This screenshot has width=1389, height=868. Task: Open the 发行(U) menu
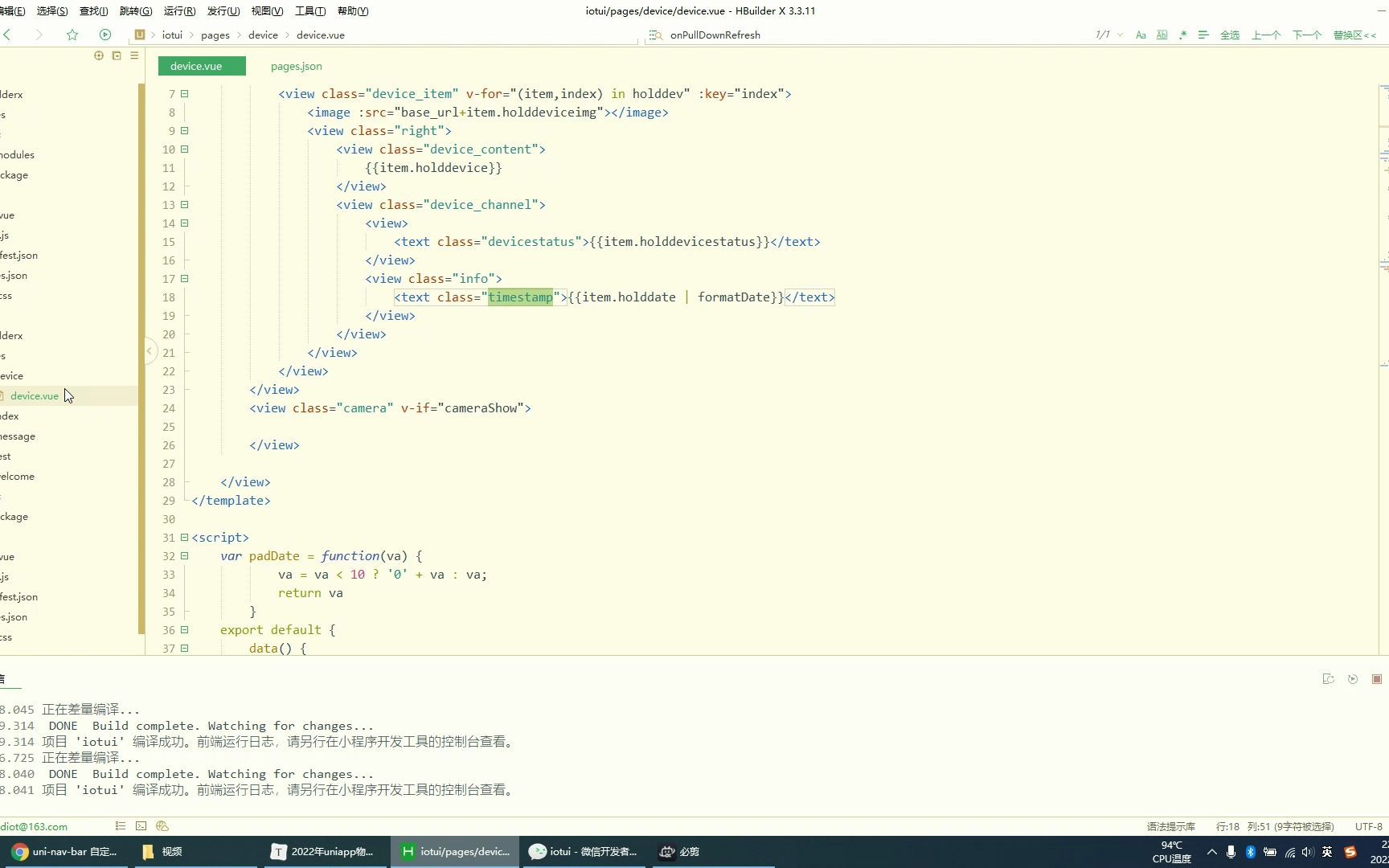coord(223,10)
